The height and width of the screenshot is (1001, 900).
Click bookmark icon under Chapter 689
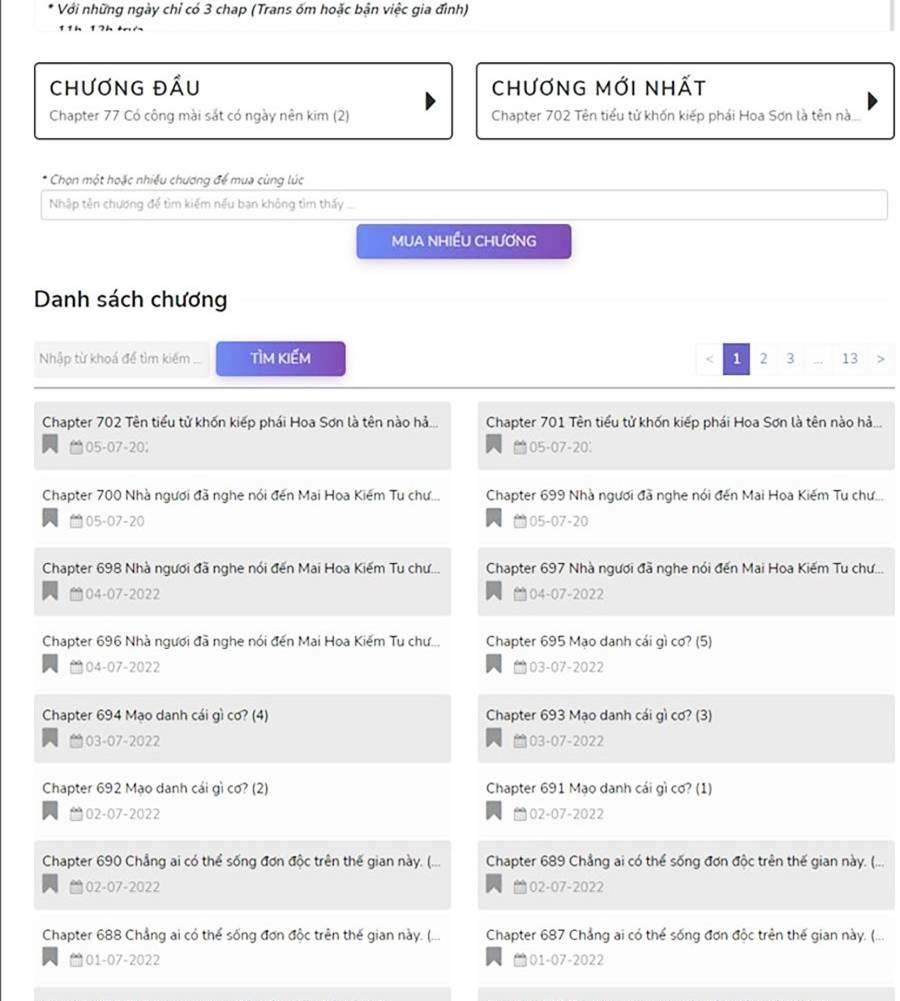click(x=494, y=885)
